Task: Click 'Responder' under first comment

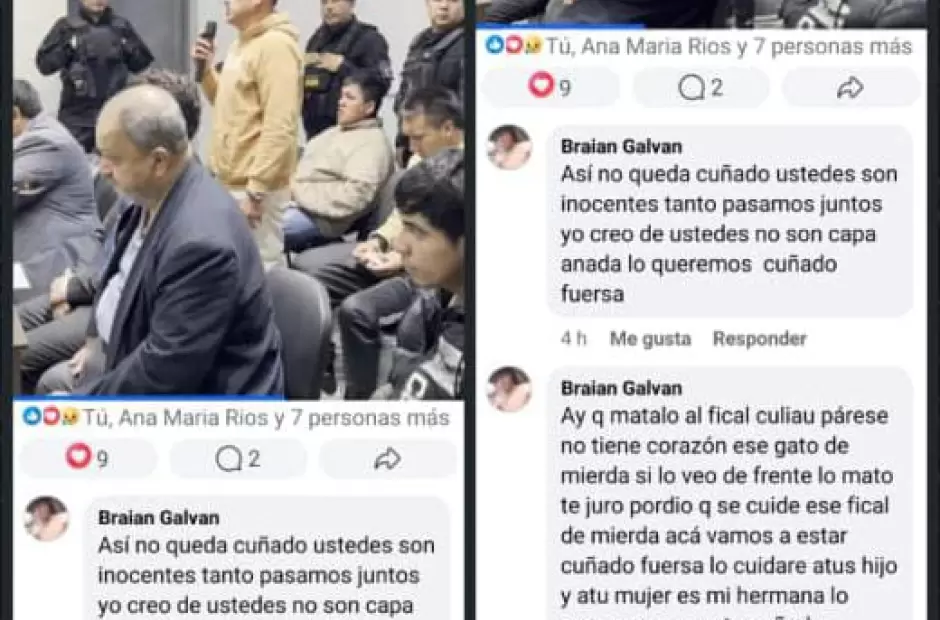Action: pyautogui.click(x=760, y=339)
